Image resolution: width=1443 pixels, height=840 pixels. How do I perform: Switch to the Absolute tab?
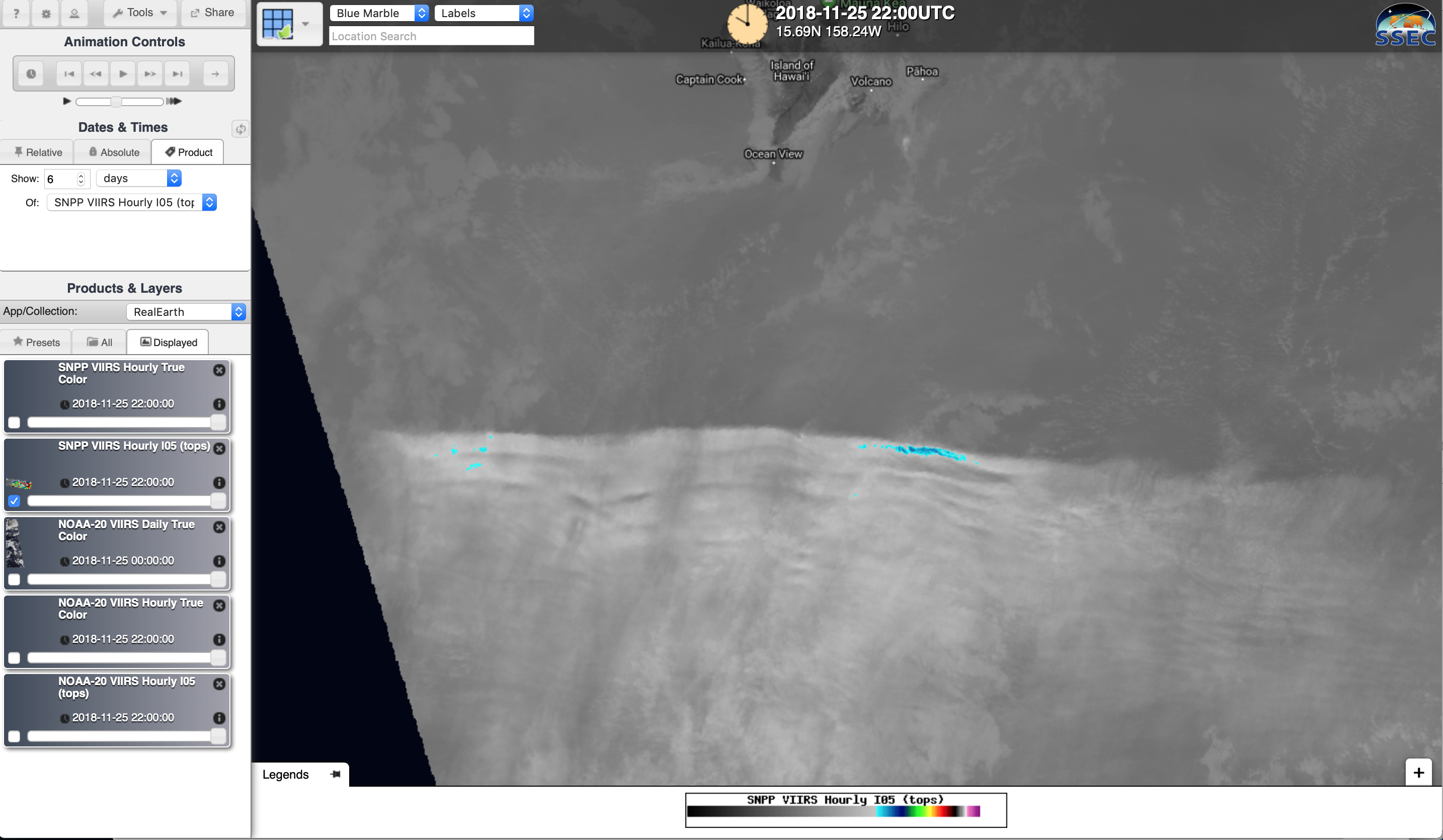pyautogui.click(x=113, y=152)
